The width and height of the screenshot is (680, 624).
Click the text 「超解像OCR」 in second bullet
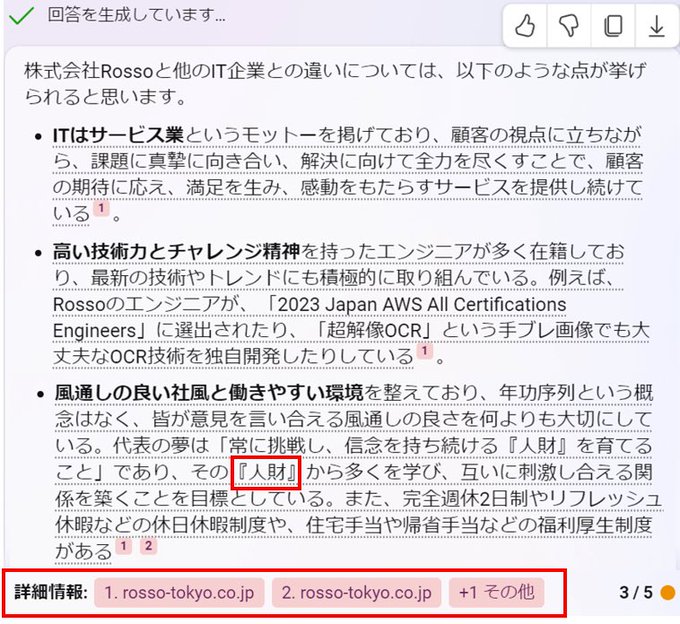point(376,330)
